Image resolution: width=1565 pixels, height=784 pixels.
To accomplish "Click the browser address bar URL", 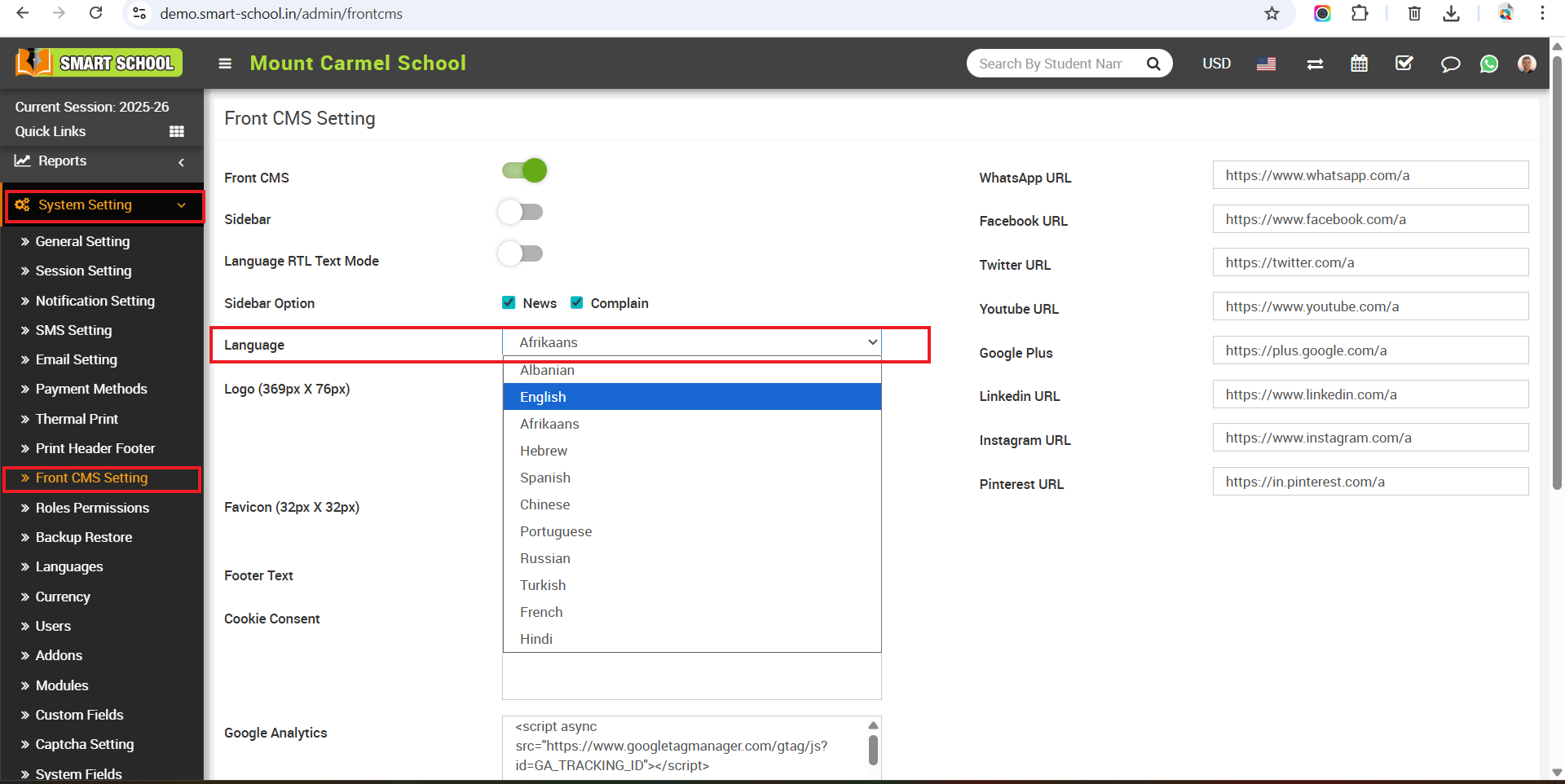I will click(x=281, y=14).
